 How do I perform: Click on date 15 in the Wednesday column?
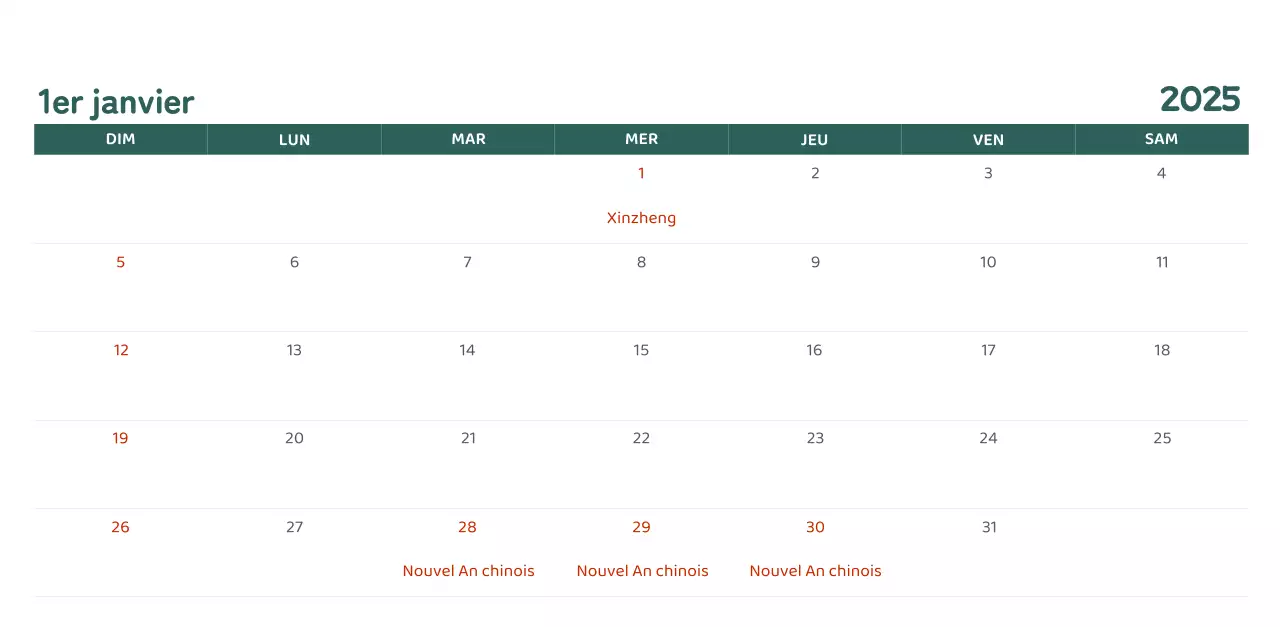(641, 350)
